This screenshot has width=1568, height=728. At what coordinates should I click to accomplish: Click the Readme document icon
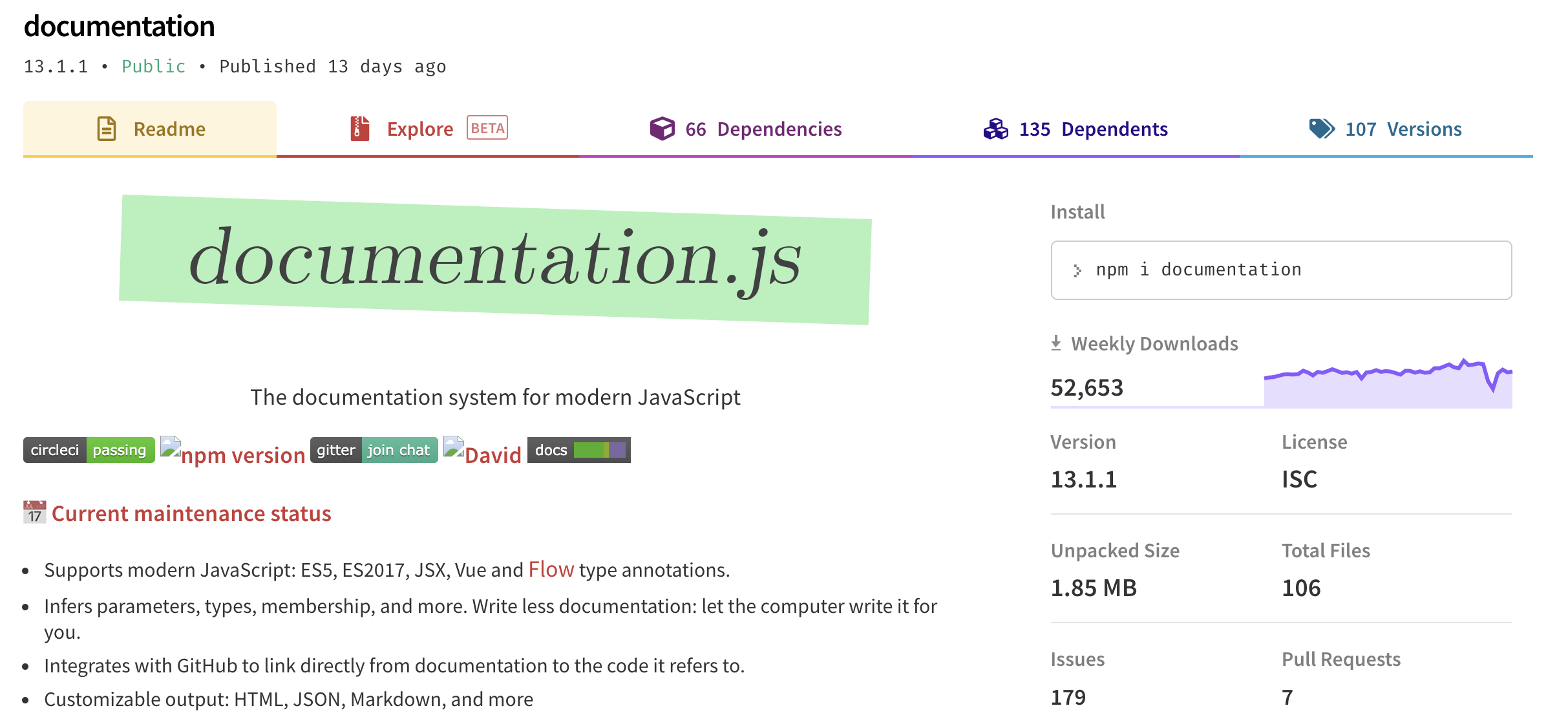[107, 129]
